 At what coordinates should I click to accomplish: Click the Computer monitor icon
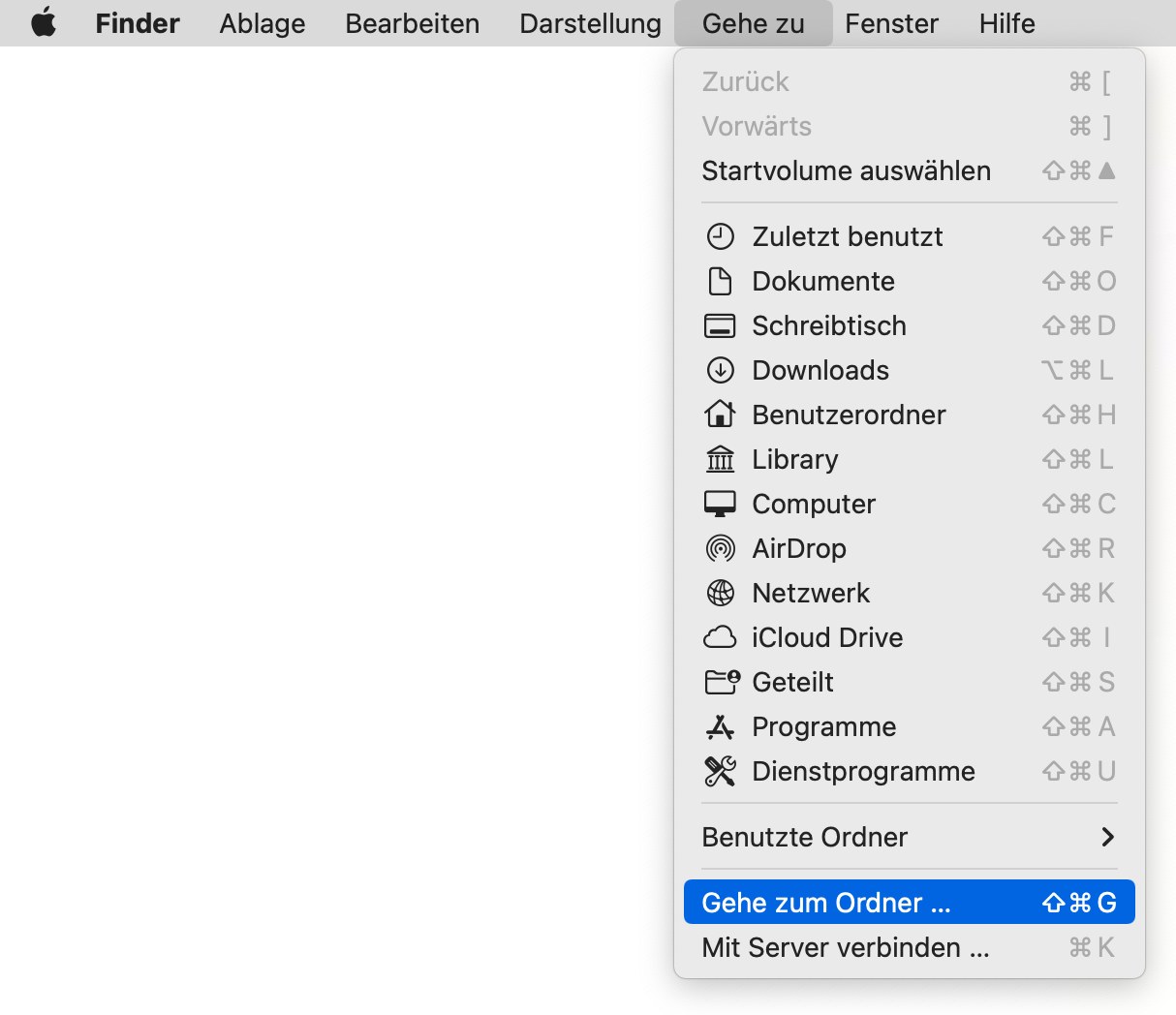721,504
